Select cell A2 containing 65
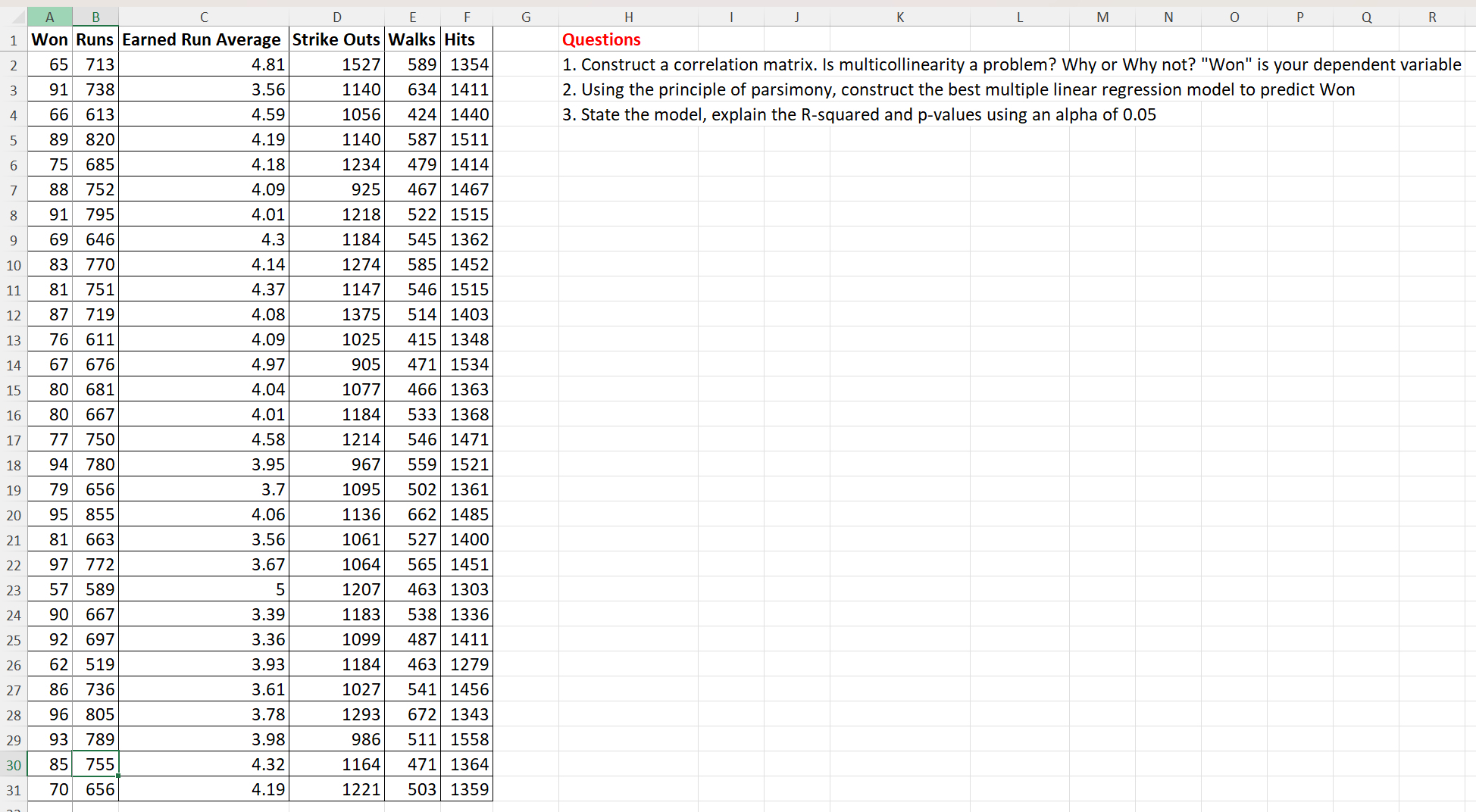This screenshot has height=812, width=1476. click(x=50, y=64)
